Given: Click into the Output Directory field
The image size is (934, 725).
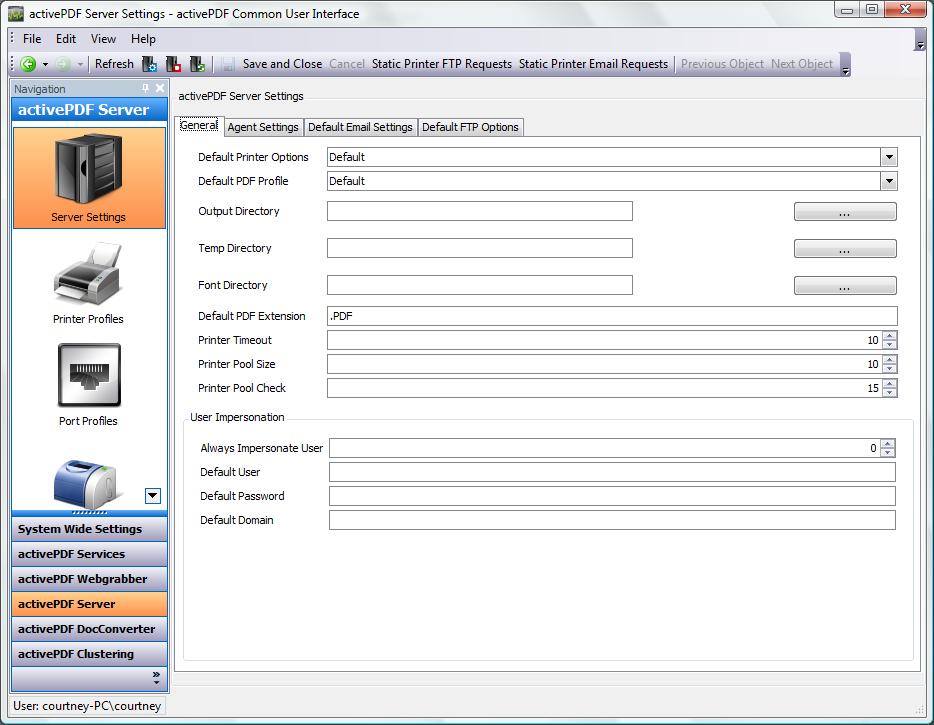Looking at the screenshot, I should (480, 211).
